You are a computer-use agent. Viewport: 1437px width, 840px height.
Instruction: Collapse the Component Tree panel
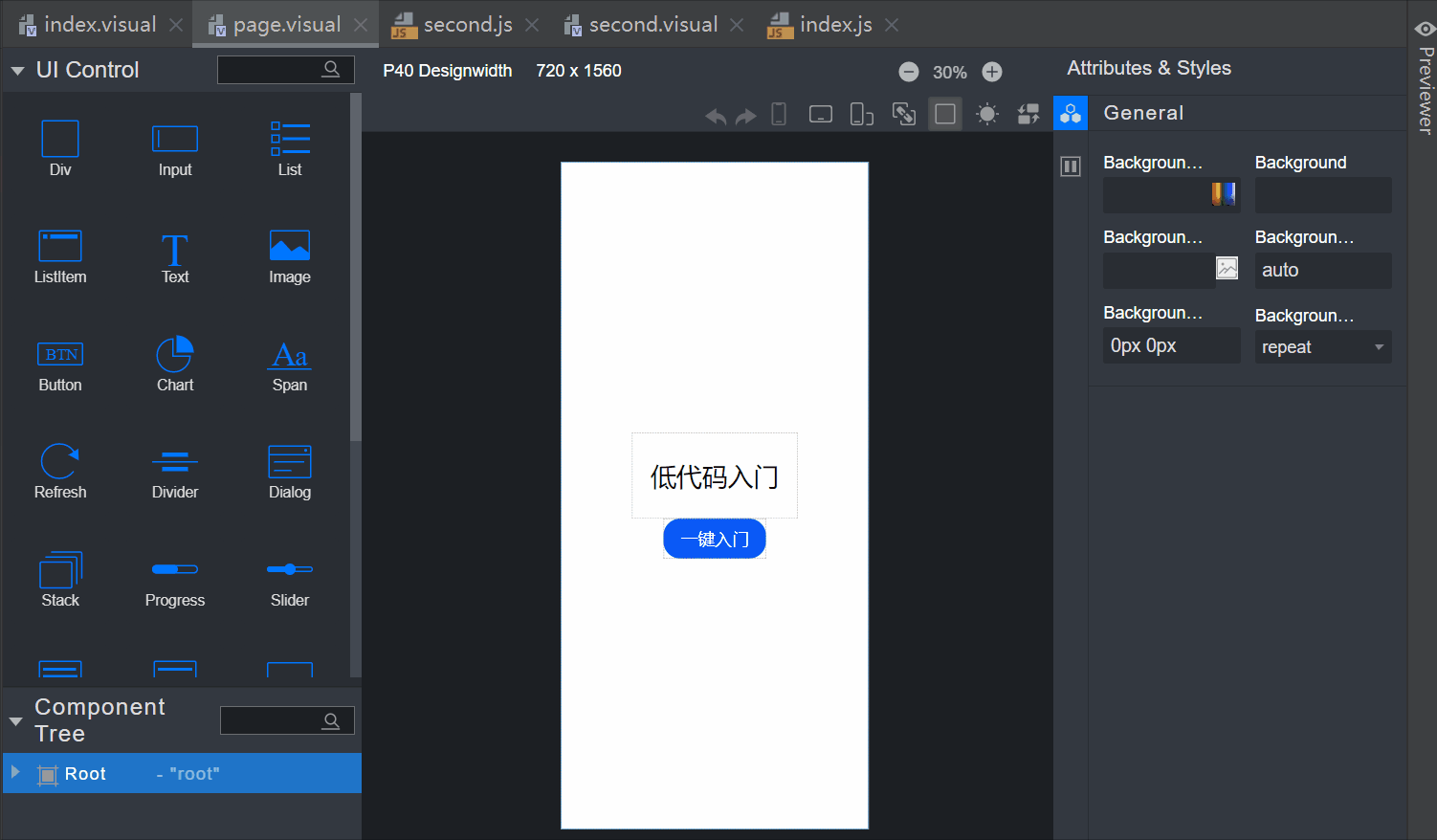(15, 721)
